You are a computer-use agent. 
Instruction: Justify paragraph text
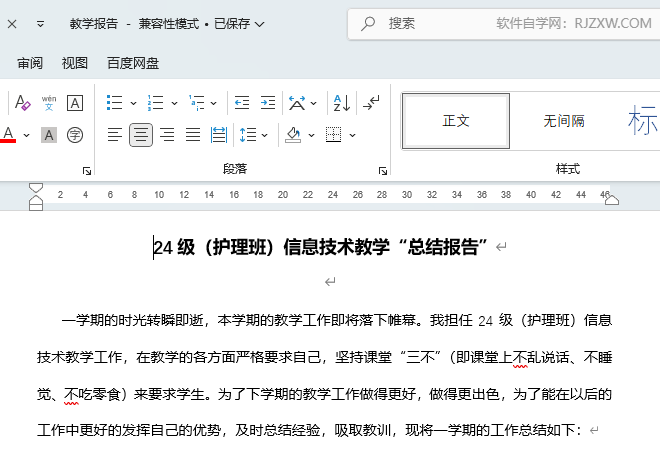[193, 135]
